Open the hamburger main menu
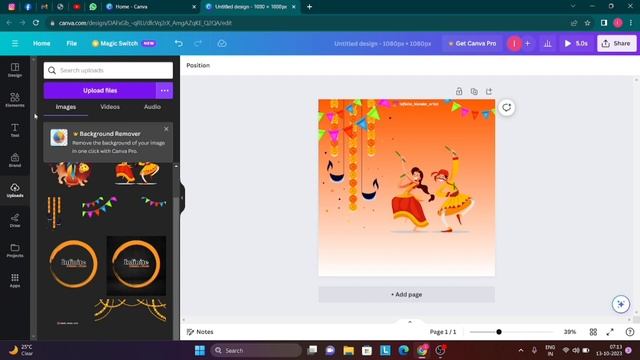The height and width of the screenshot is (360, 640). 15,43
